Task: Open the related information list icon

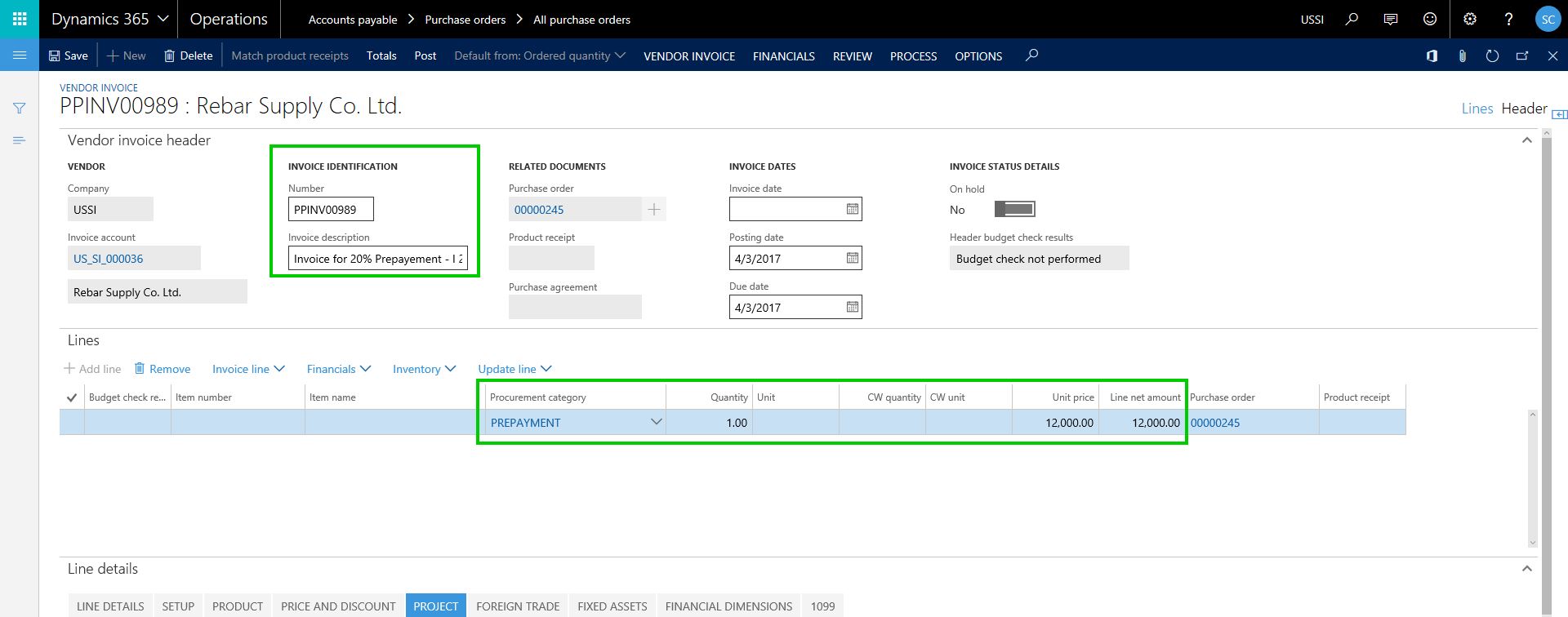Action: 20,140
